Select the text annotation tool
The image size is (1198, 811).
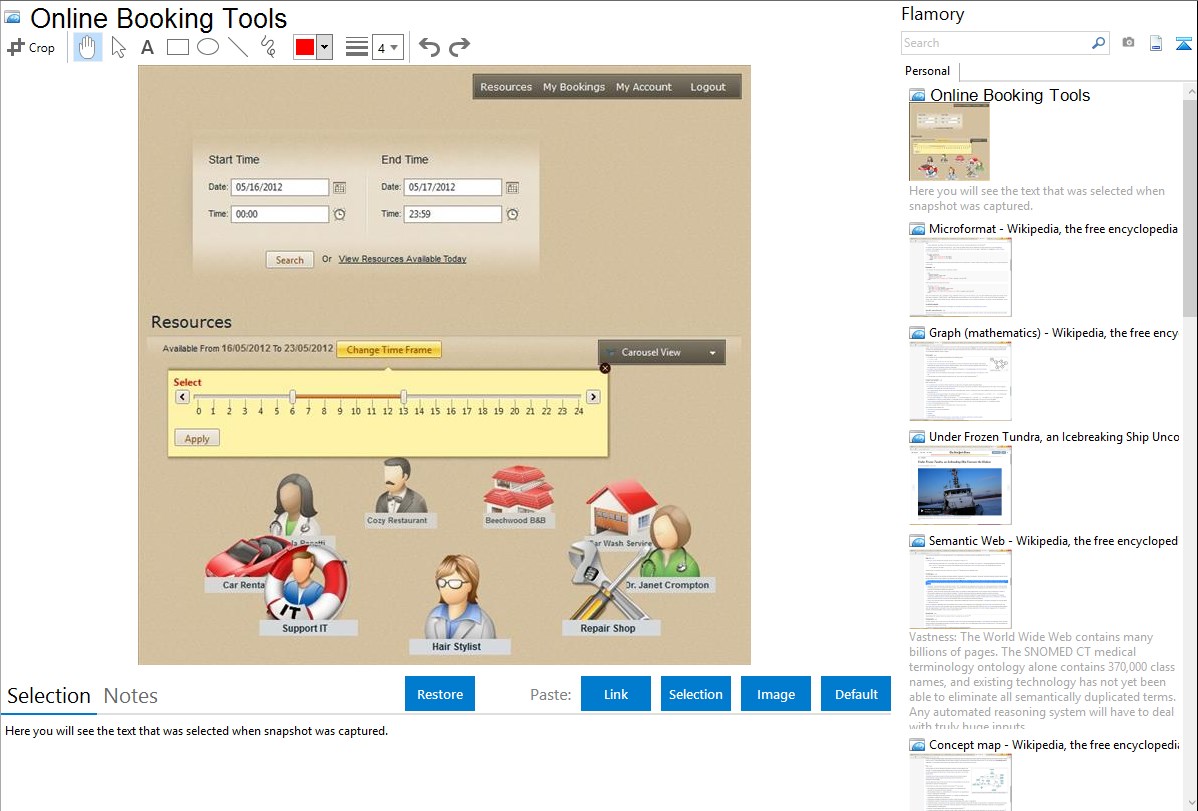tap(147, 47)
